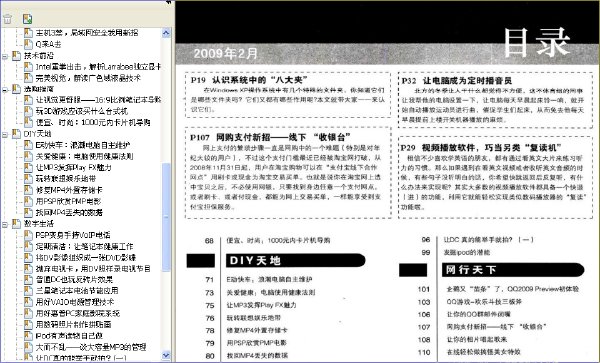Click the 2009年2月 date header
The width and height of the screenshot is (600, 363).
[225, 54]
